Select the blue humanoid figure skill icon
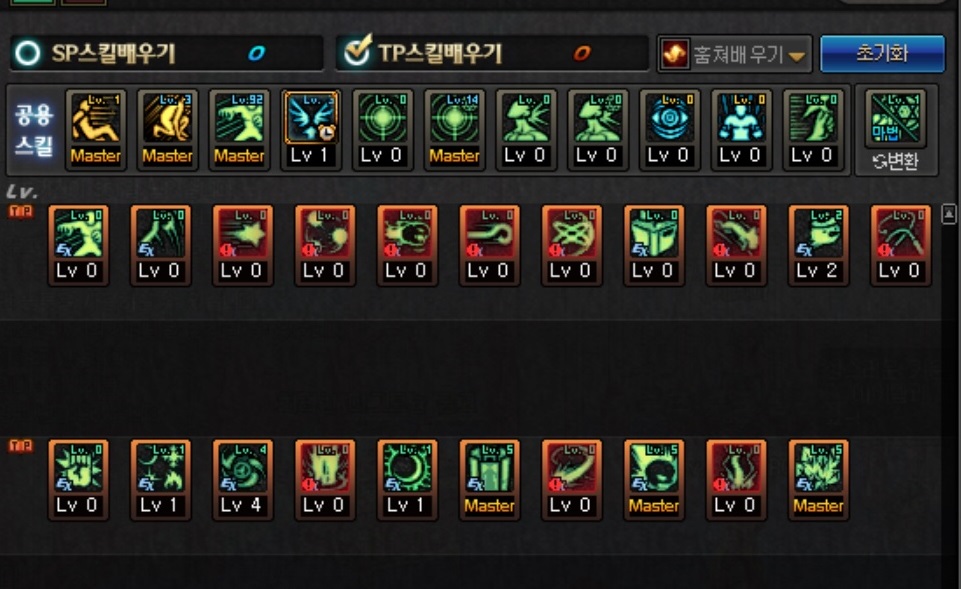961x589 pixels. pos(741,129)
